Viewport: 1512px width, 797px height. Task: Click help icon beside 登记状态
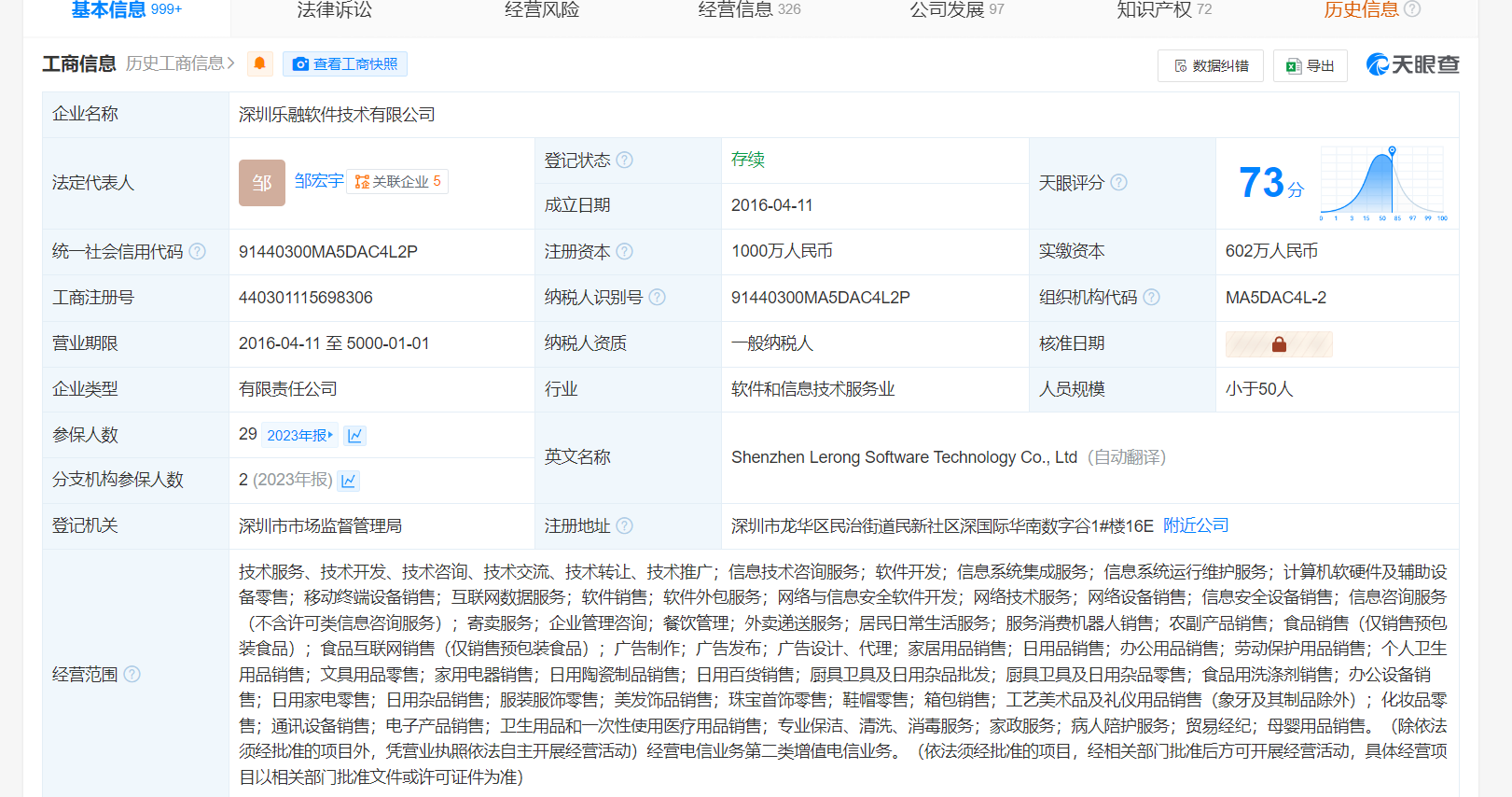tap(625, 160)
